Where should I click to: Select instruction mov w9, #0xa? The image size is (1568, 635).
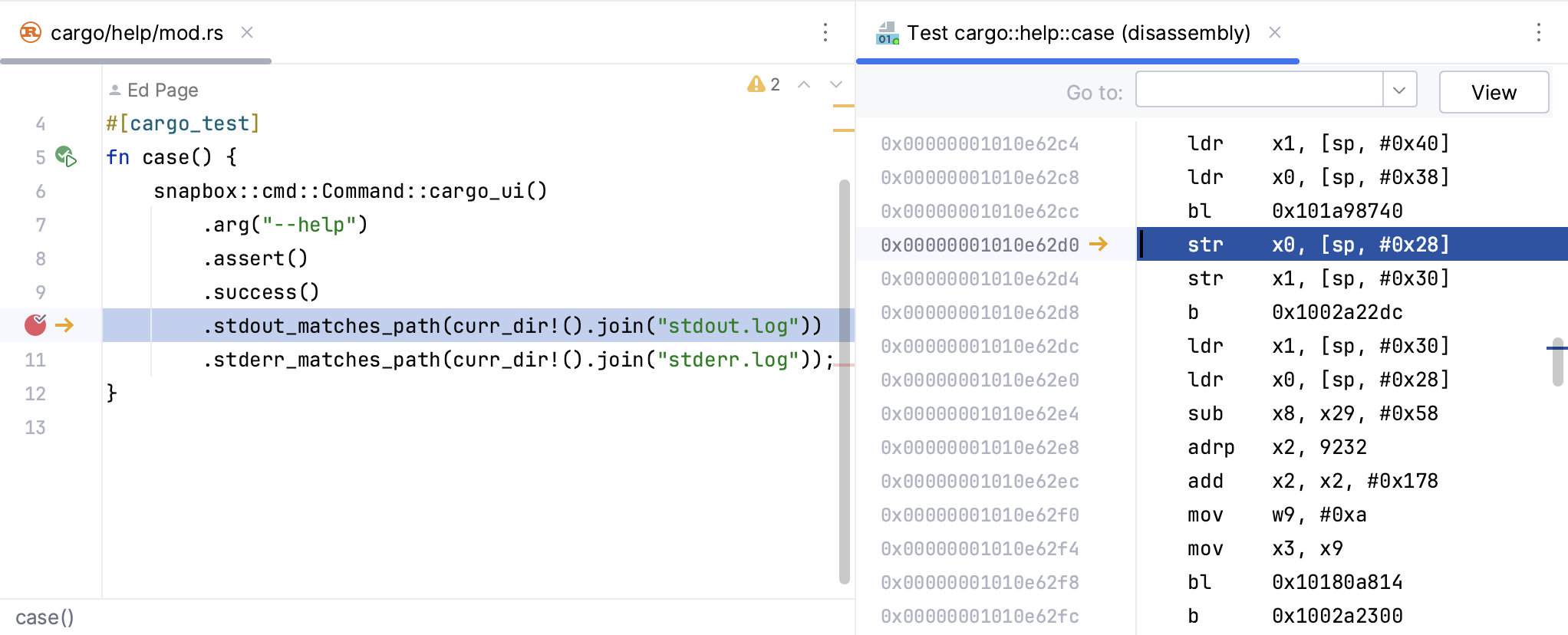click(1277, 515)
